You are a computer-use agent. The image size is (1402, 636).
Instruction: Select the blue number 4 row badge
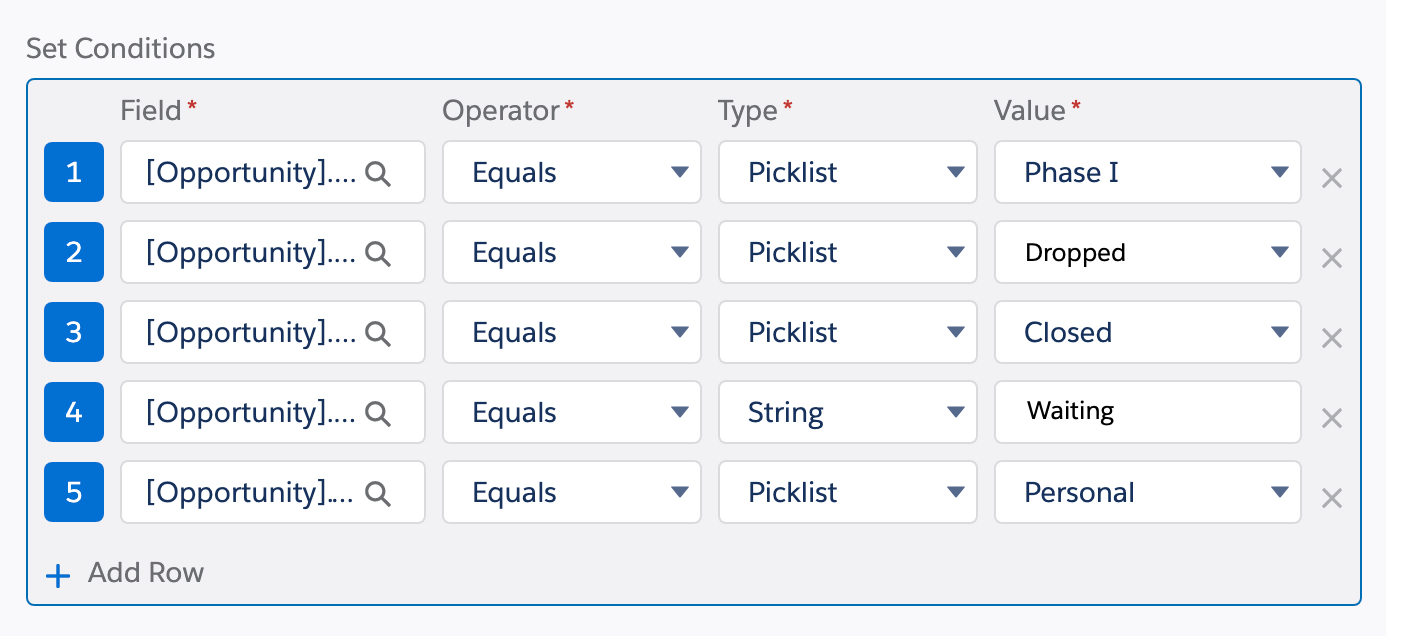(74, 412)
